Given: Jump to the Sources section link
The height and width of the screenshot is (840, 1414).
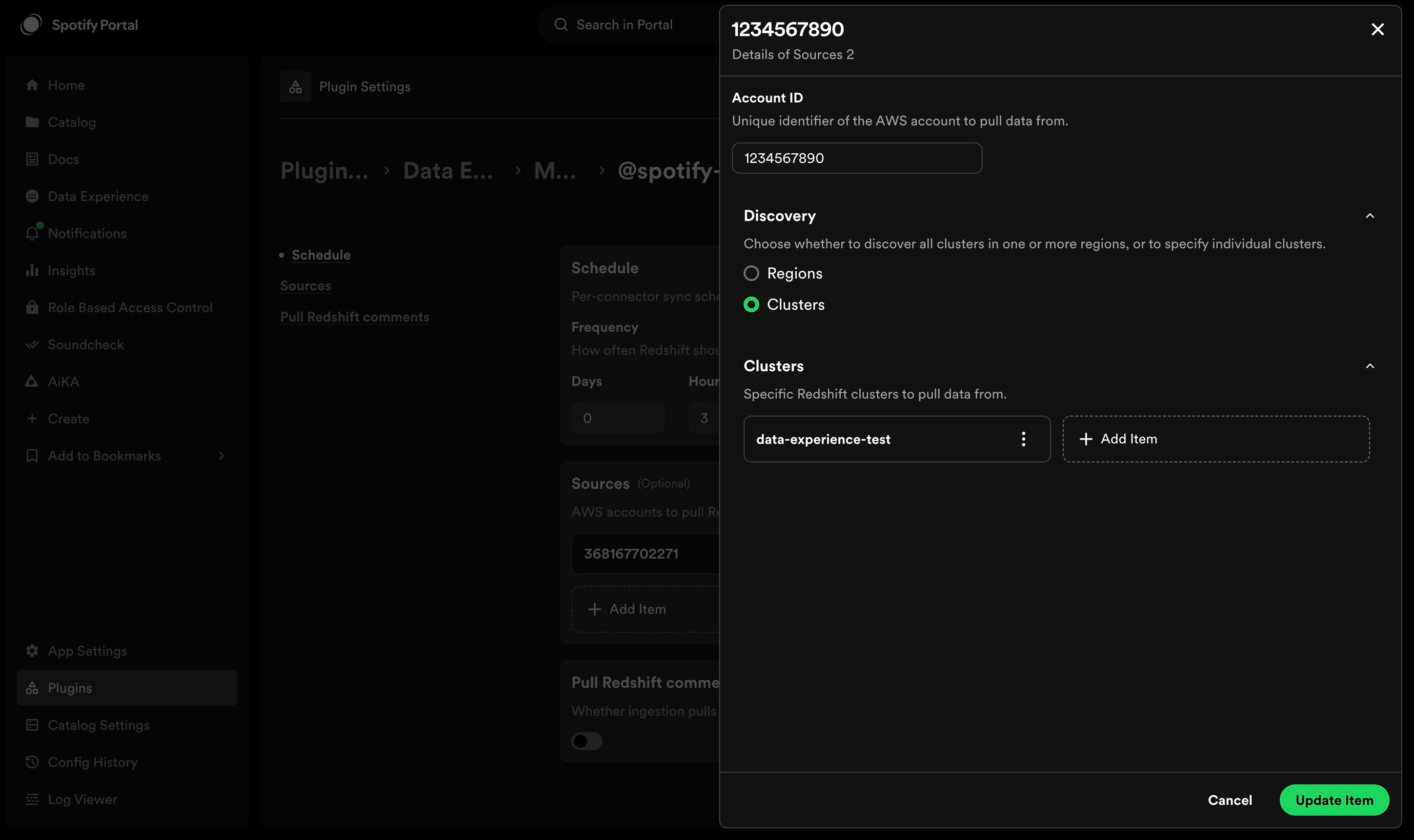Looking at the screenshot, I should [x=305, y=286].
